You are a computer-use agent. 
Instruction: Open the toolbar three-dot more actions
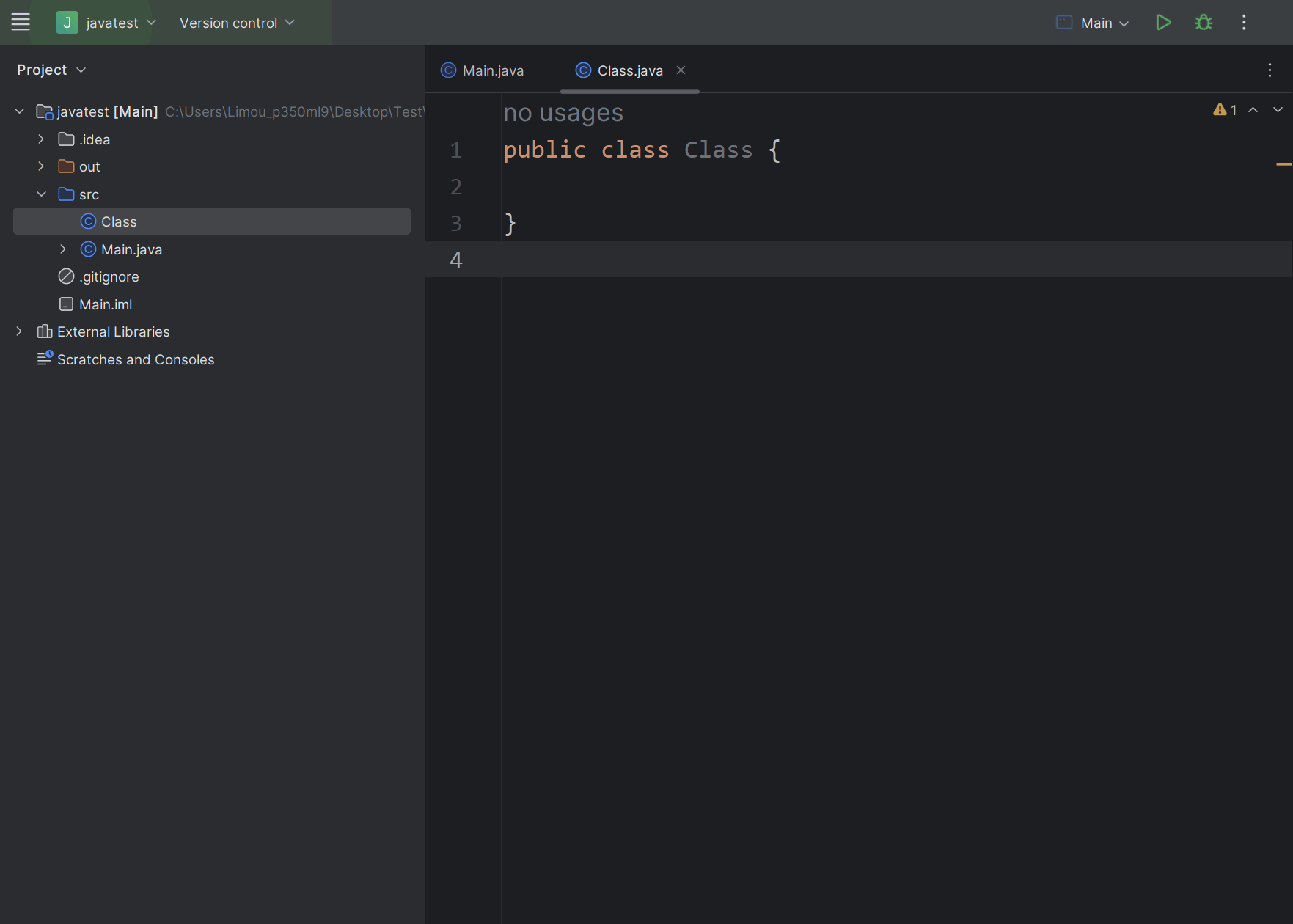[x=1244, y=23]
